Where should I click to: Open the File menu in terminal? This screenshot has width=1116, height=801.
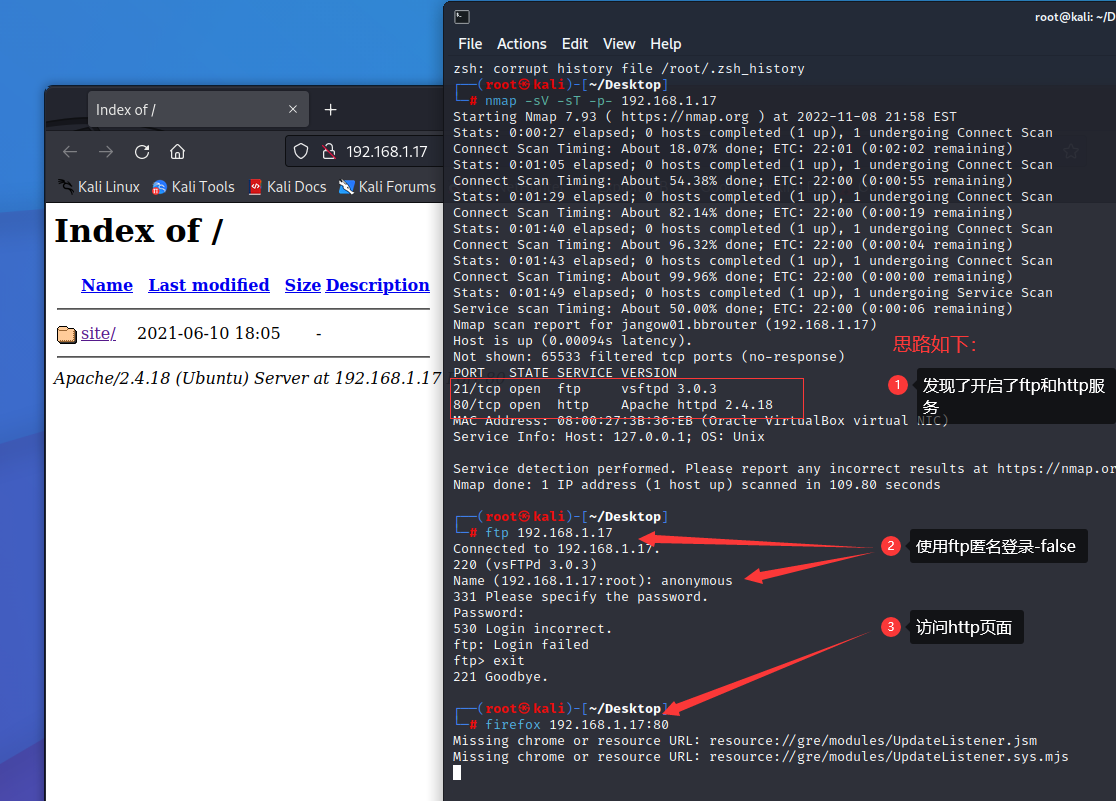pyautogui.click(x=470, y=44)
